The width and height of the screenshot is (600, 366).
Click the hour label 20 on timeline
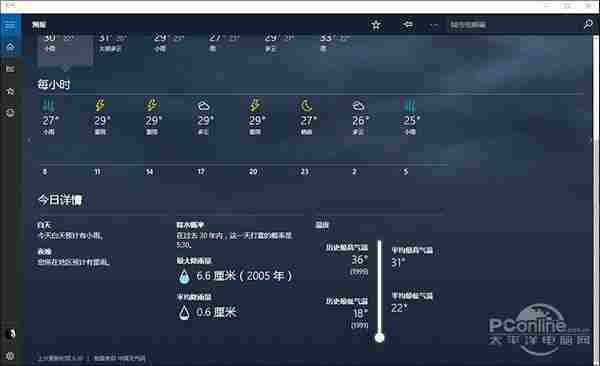pos(253,172)
